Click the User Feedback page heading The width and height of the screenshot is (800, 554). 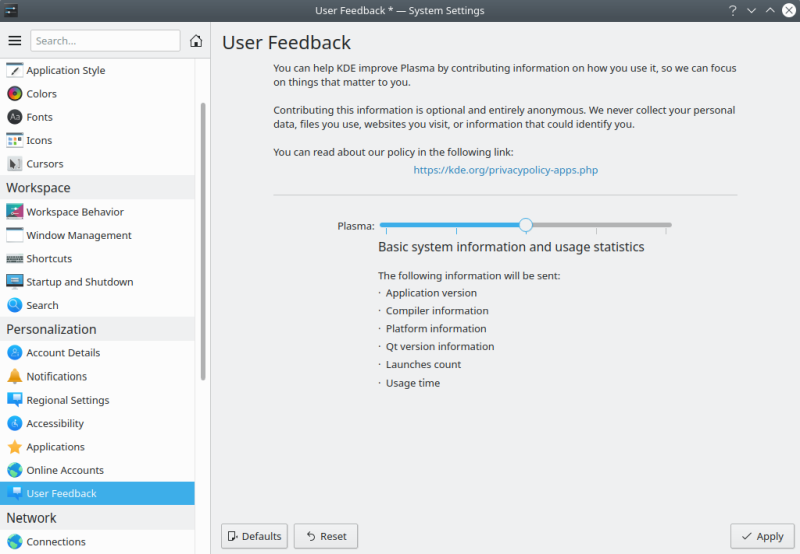(286, 43)
